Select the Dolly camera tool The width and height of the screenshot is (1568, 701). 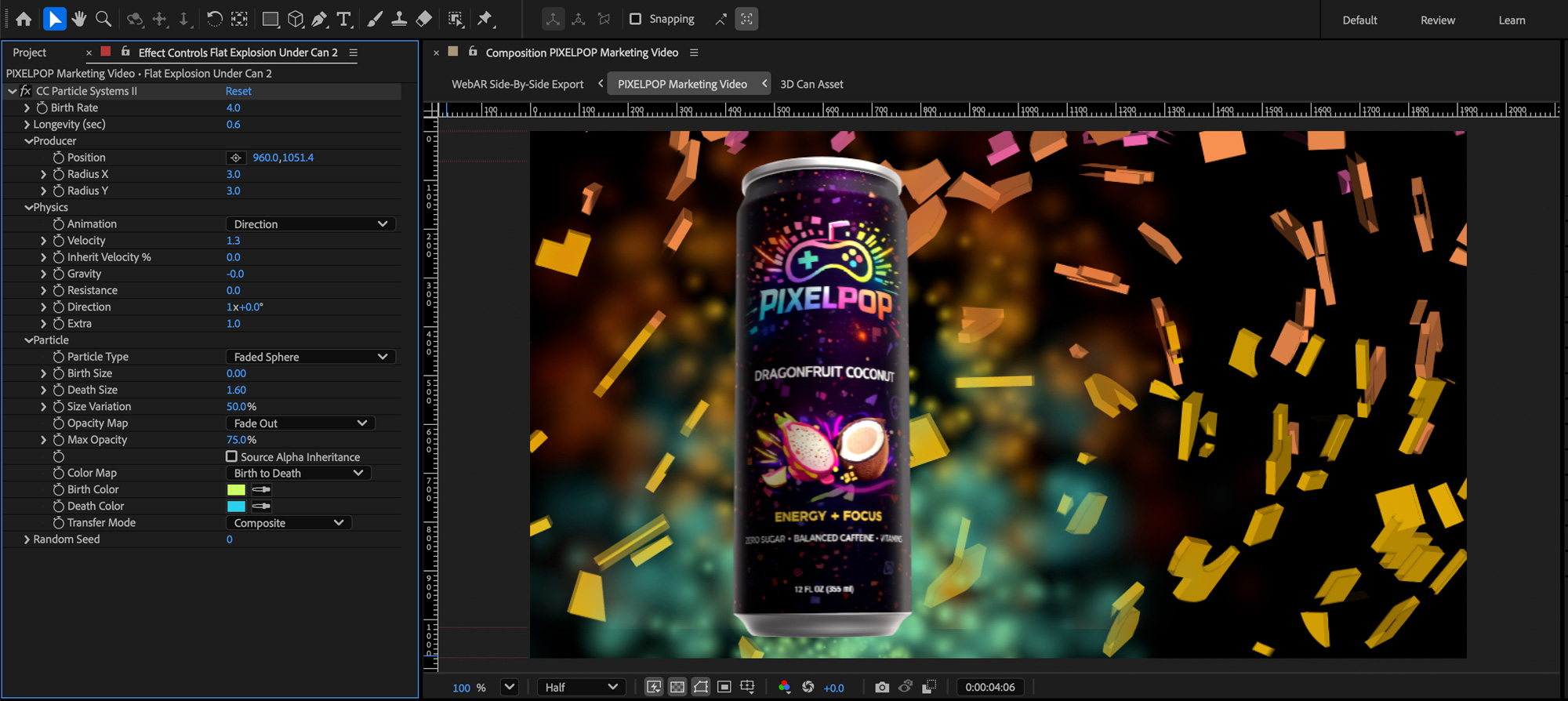[x=183, y=19]
